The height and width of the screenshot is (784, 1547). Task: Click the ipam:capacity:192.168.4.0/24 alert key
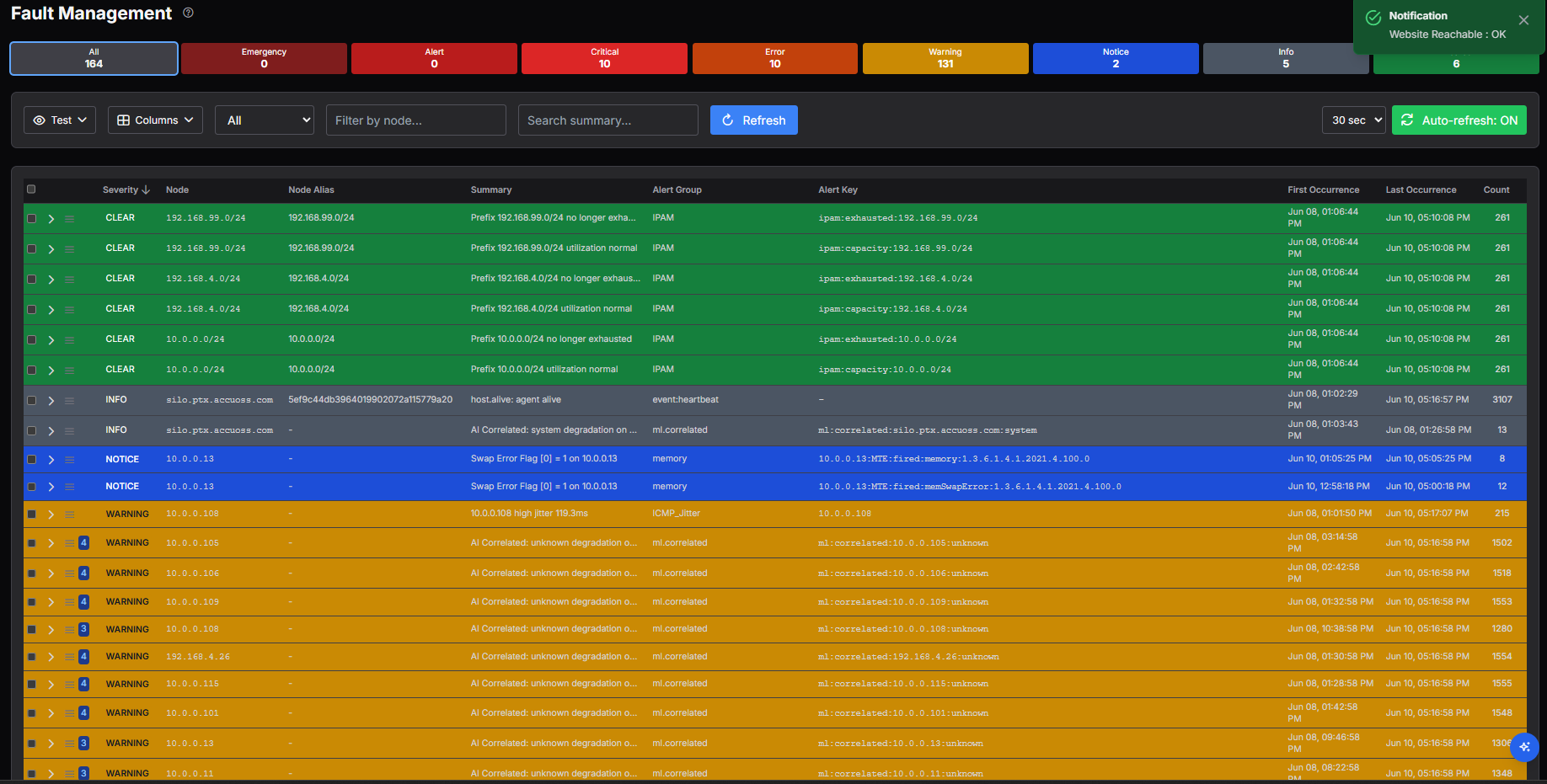[892, 309]
